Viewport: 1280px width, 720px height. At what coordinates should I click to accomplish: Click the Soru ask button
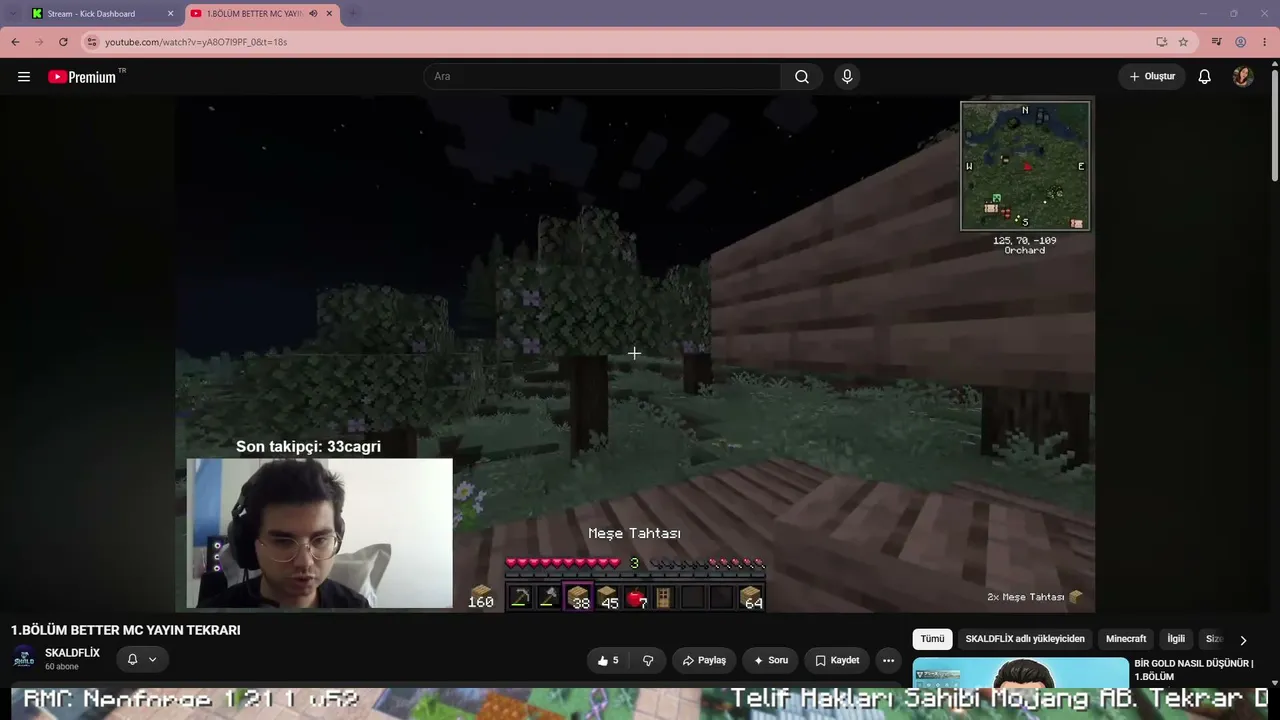point(771,660)
